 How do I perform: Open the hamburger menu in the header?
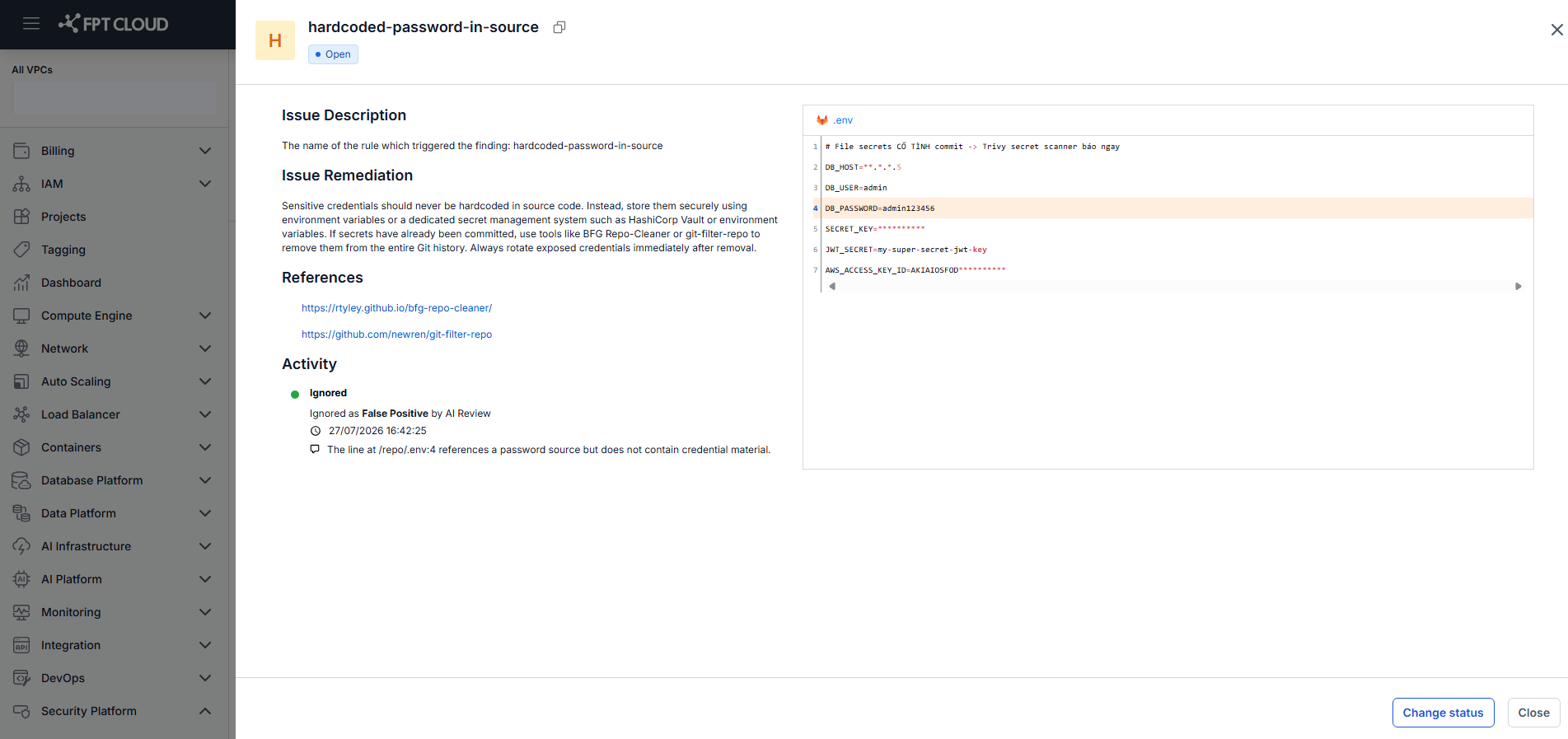pyautogui.click(x=31, y=24)
